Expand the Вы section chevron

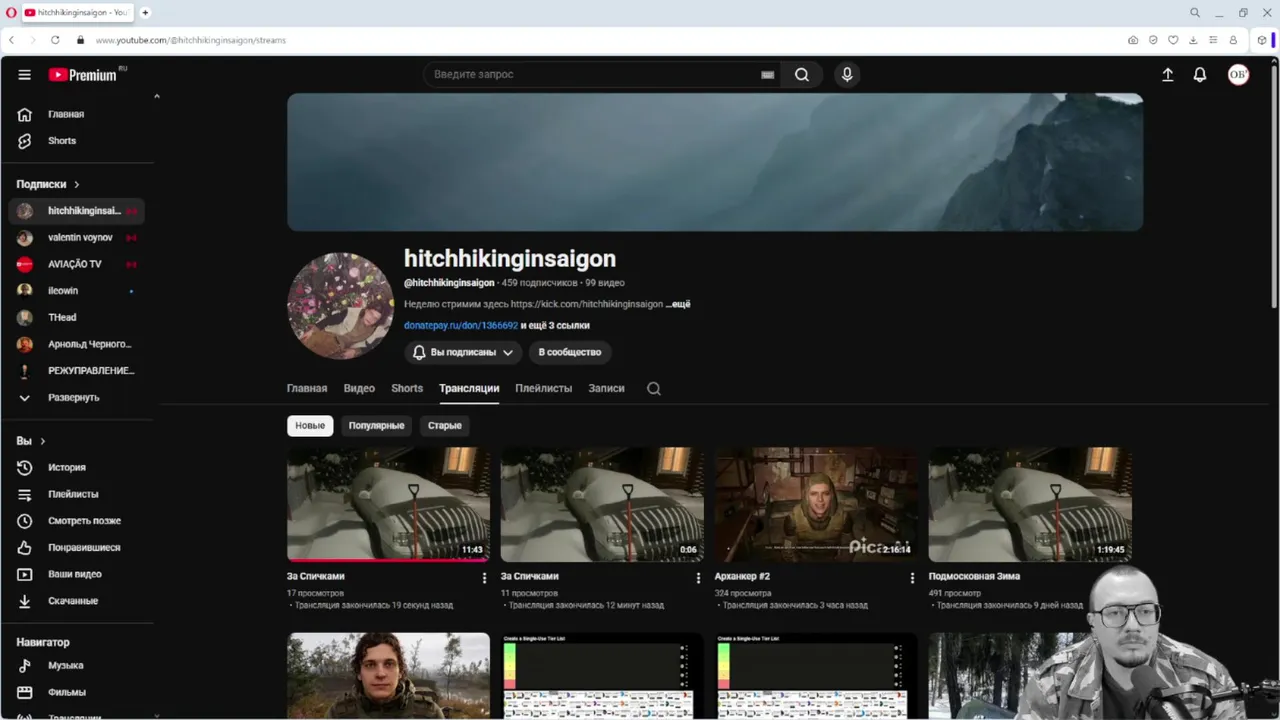pos(42,441)
